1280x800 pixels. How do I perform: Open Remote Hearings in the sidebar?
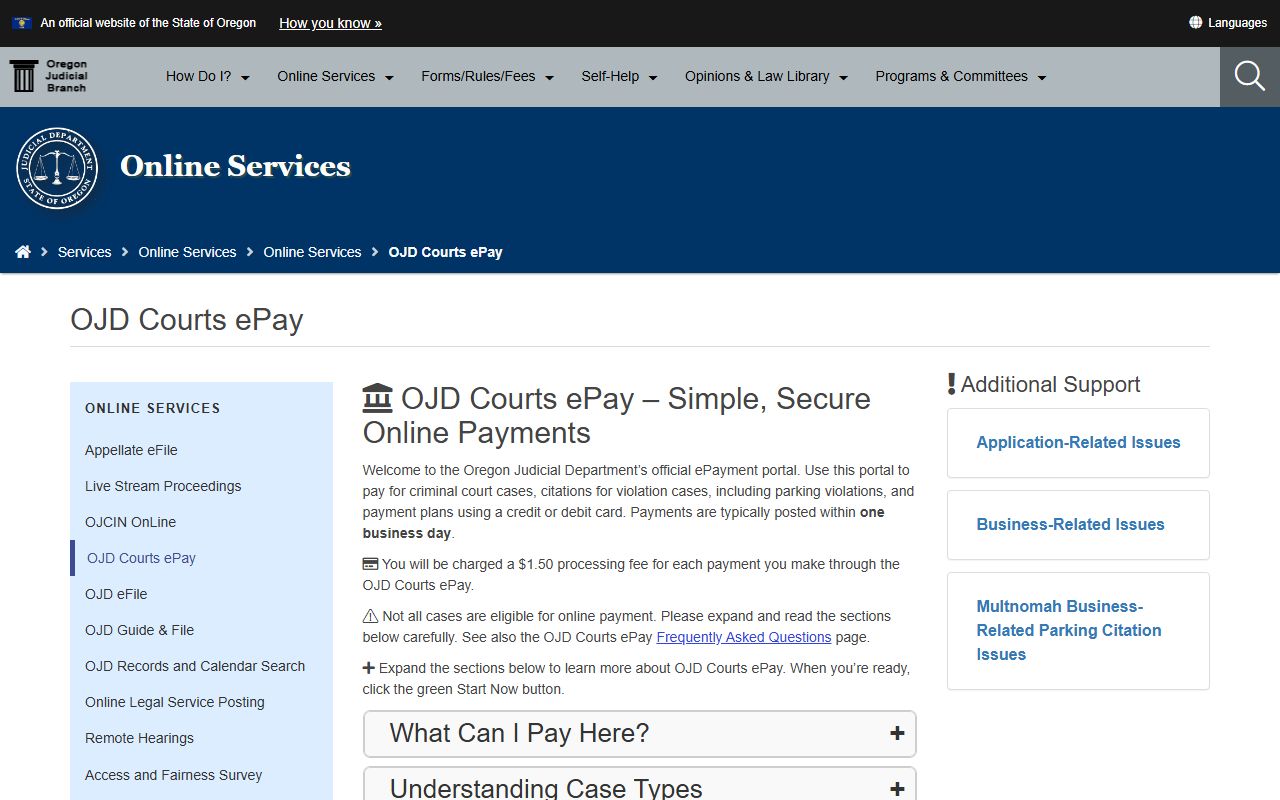(139, 738)
